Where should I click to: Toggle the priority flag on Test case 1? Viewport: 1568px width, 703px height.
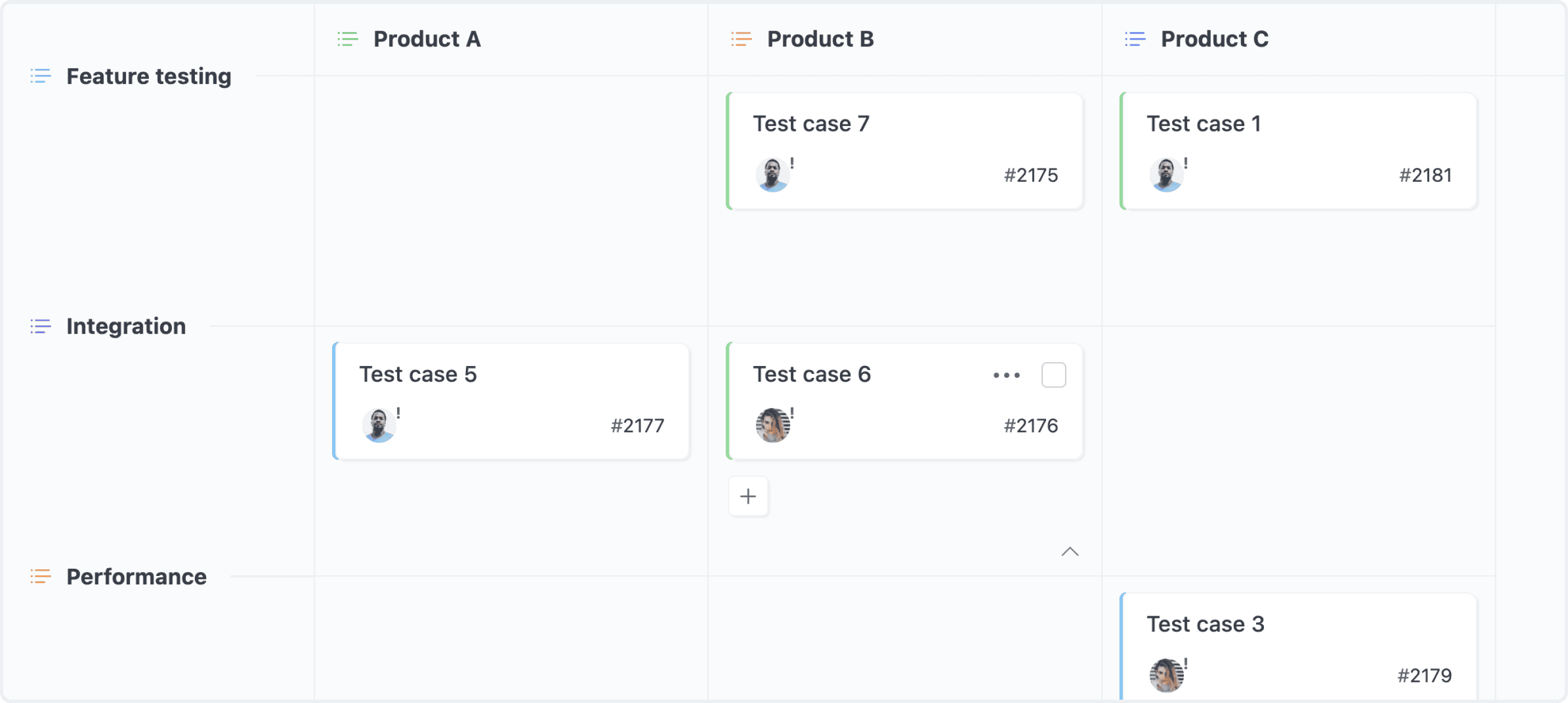click(x=1186, y=164)
